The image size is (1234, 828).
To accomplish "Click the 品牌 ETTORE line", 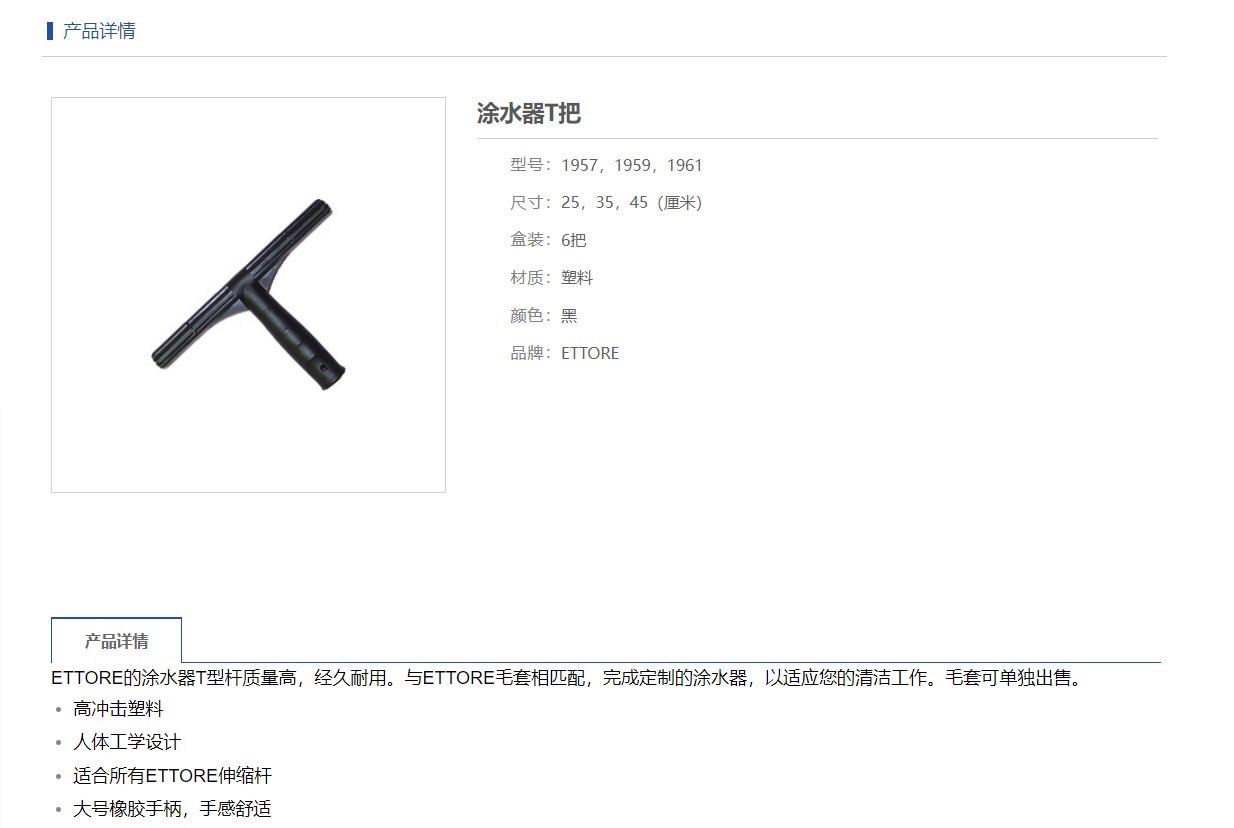I will pos(564,353).
